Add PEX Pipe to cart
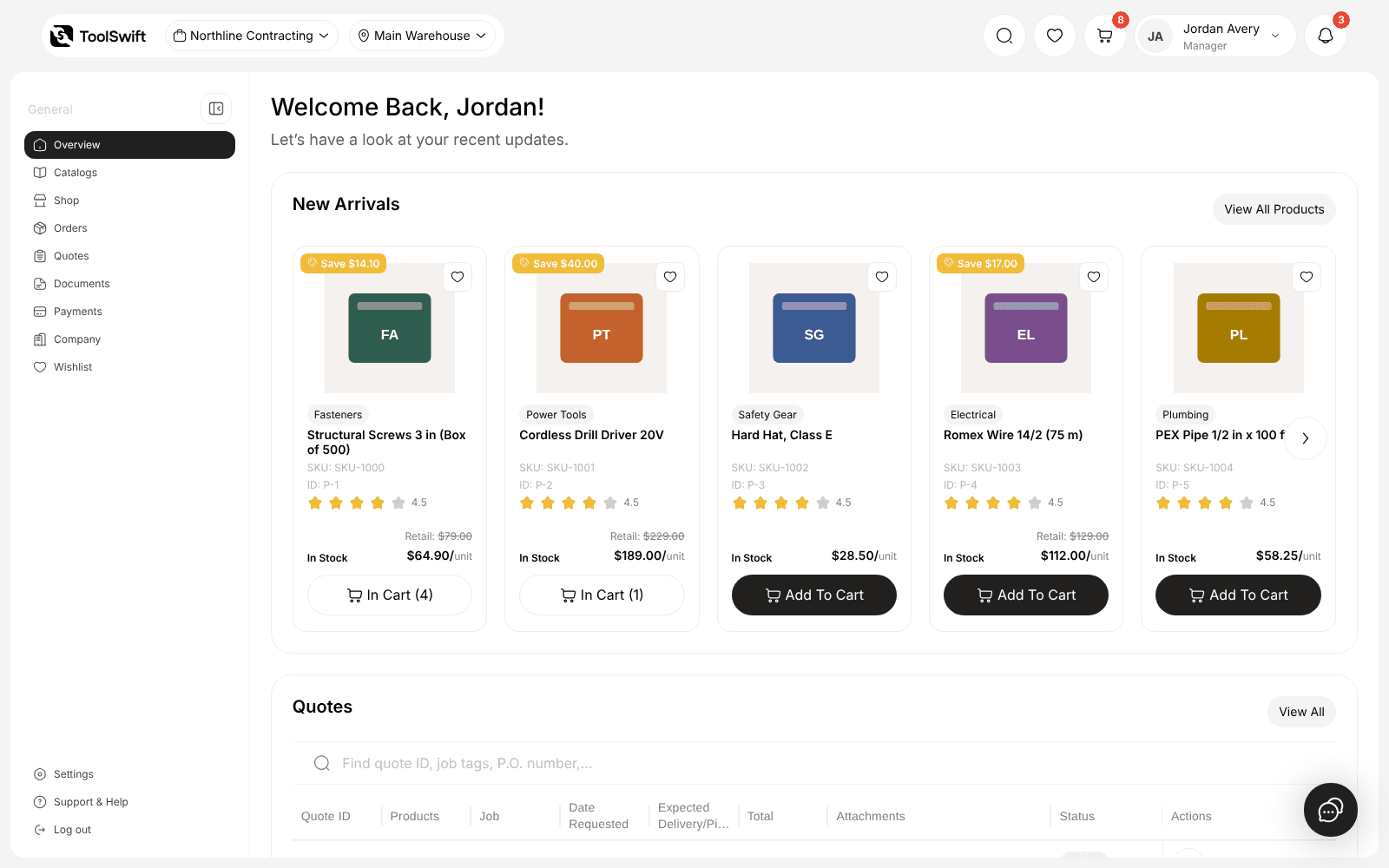The width and height of the screenshot is (1389, 868). click(x=1238, y=595)
